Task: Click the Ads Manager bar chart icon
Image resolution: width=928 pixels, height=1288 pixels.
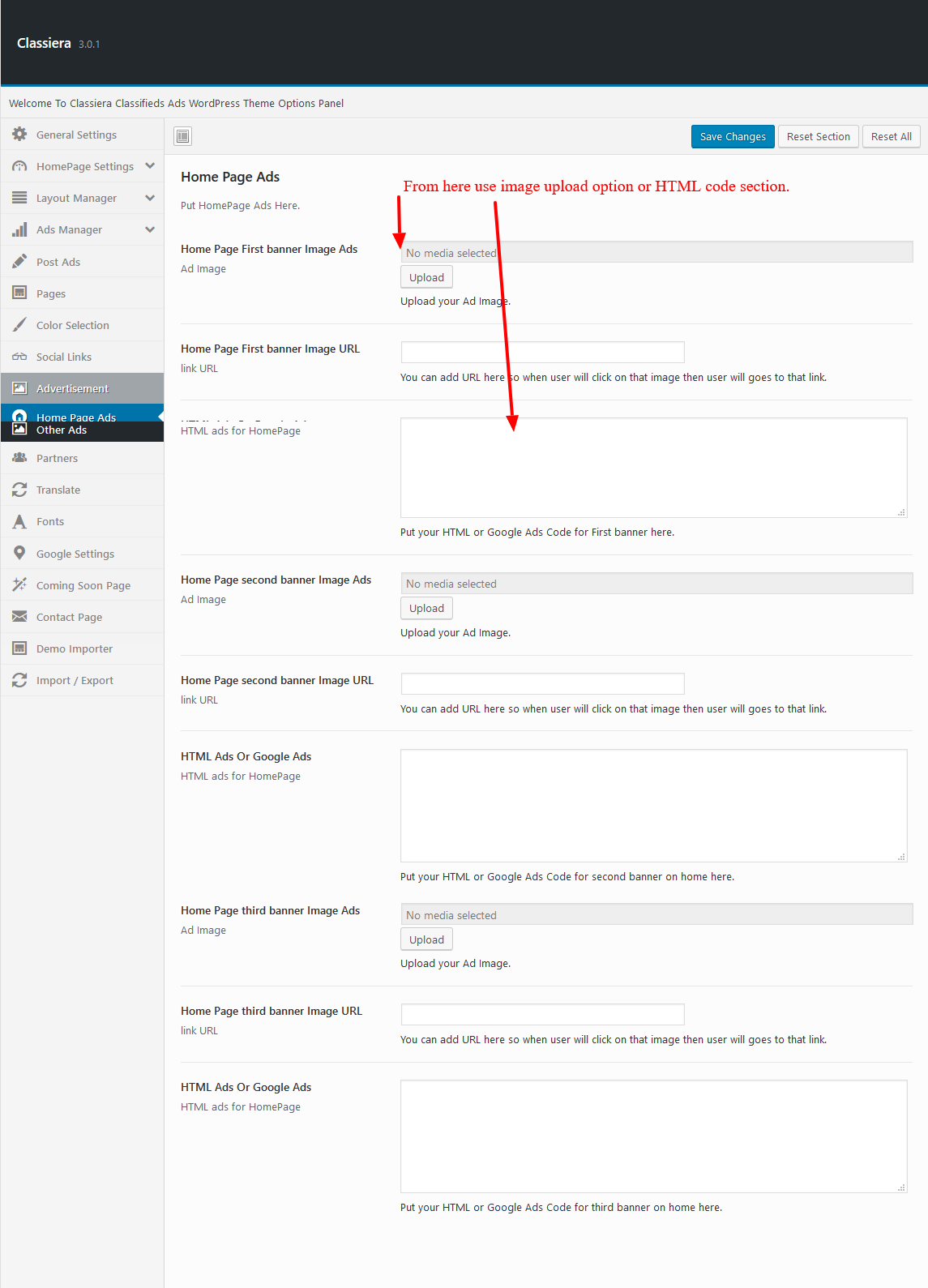Action: click(19, 229)
